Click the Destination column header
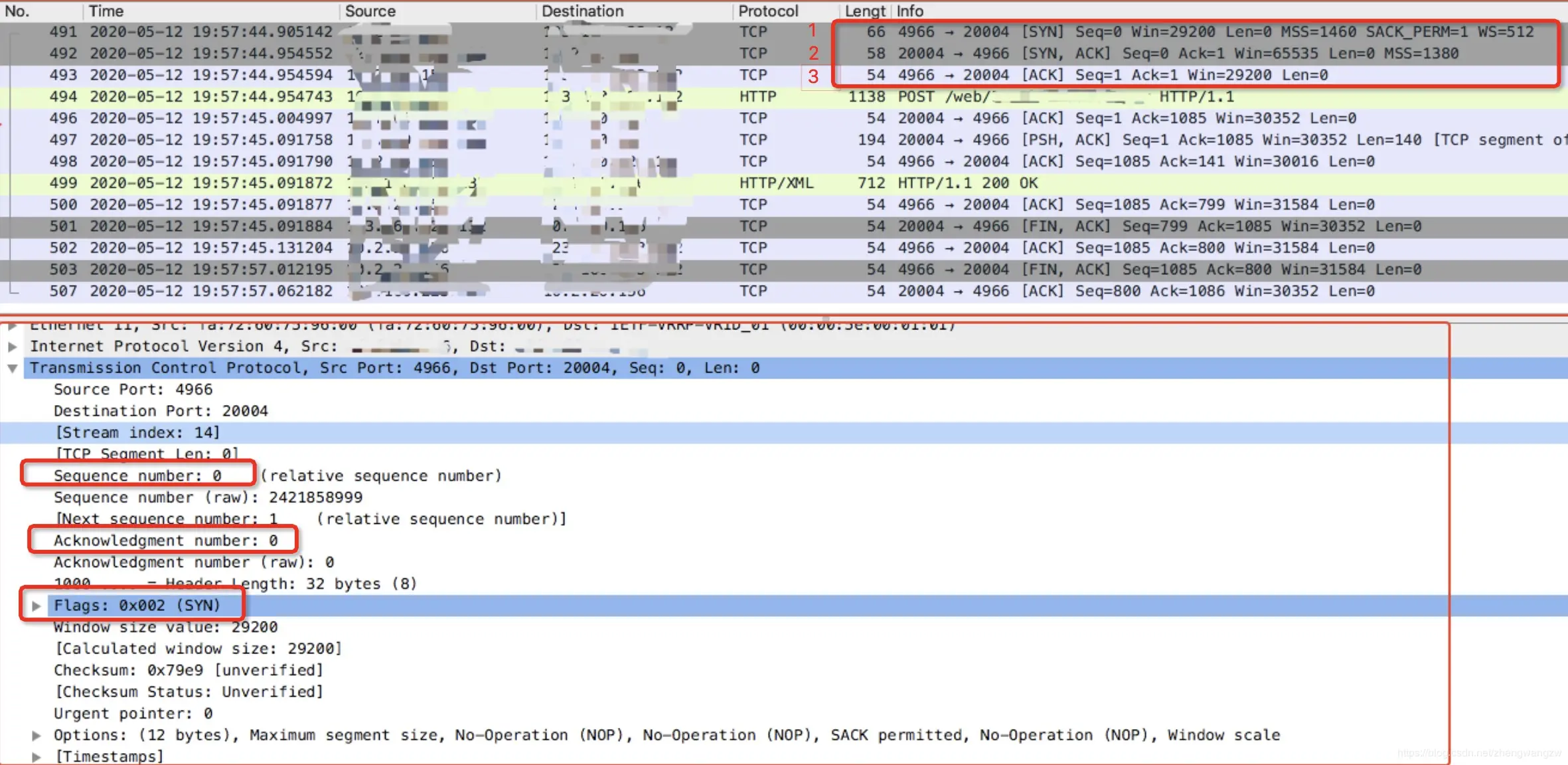Screen dimensions: 1568x765 point(635,11)
